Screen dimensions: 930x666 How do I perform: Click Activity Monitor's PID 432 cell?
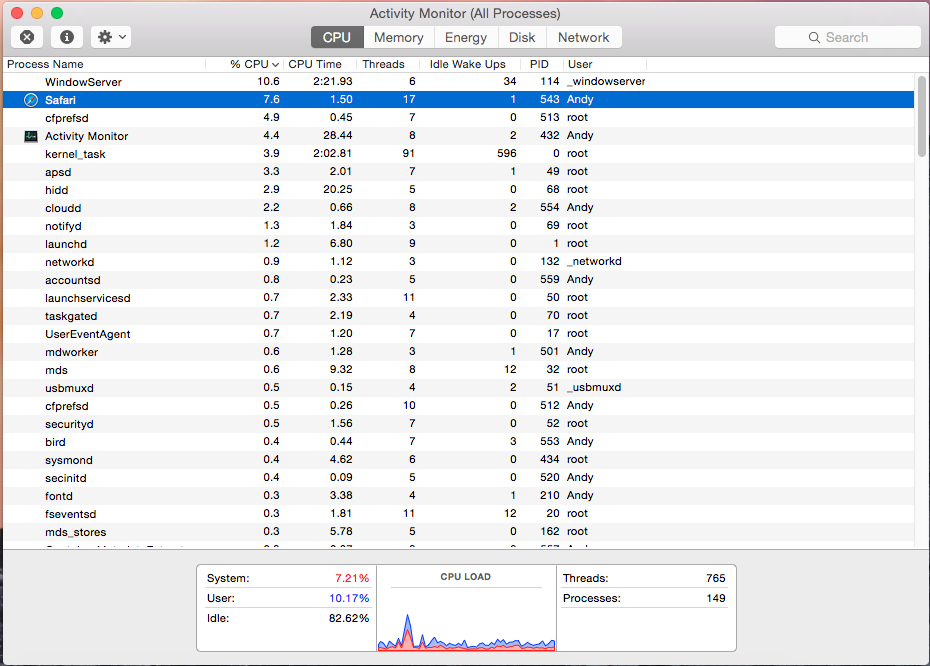(550, 135)
